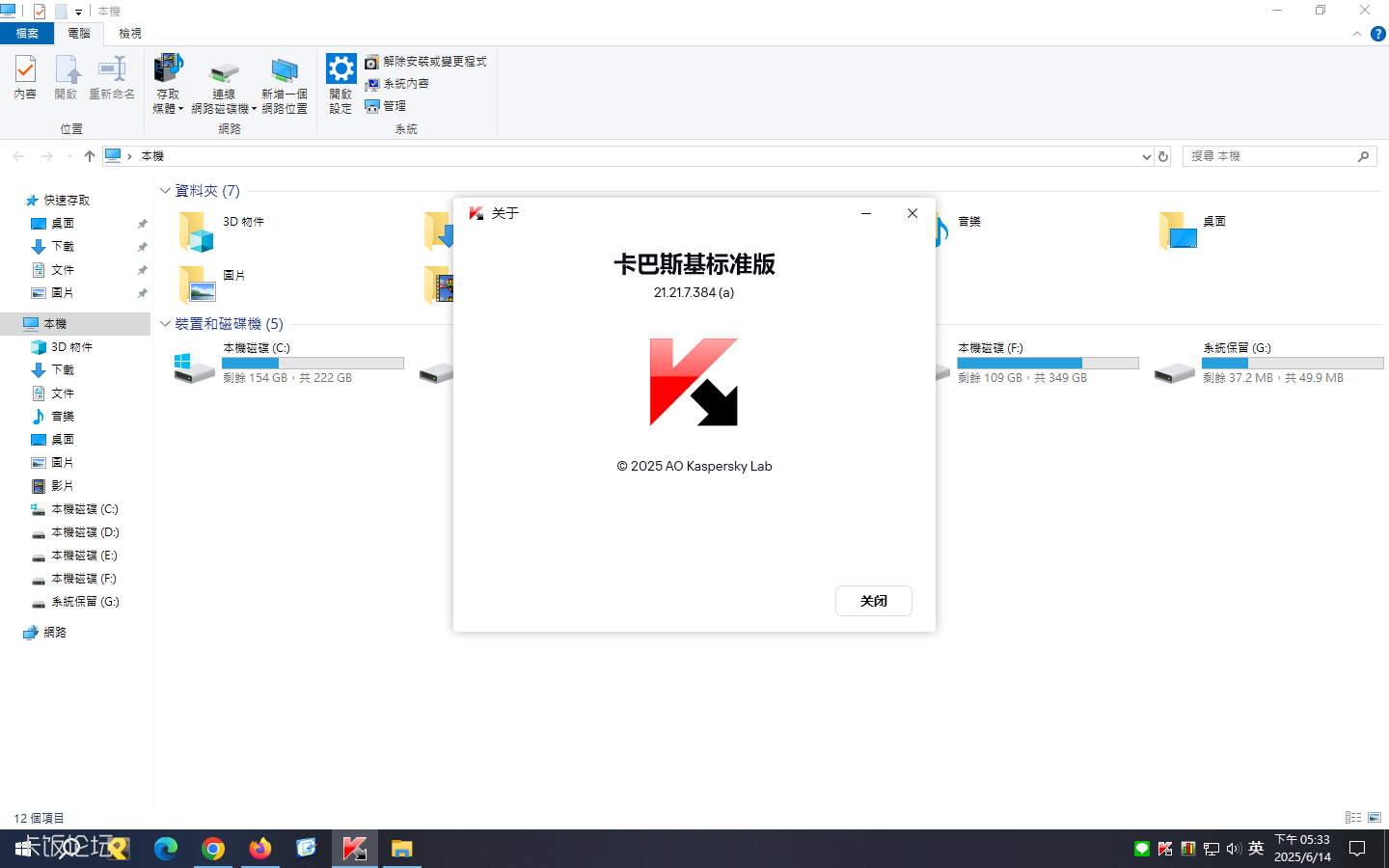Switch to the 電腦 ribbon tab
Viewport: 1389px width, 868px height.
79,33
